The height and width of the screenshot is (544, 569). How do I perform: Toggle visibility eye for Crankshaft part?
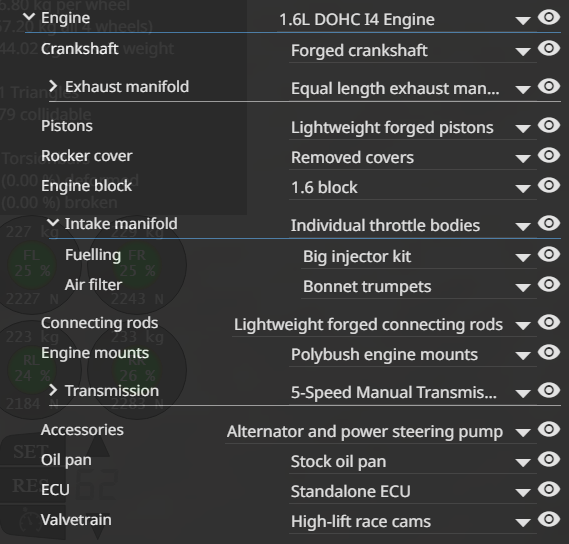549,48
